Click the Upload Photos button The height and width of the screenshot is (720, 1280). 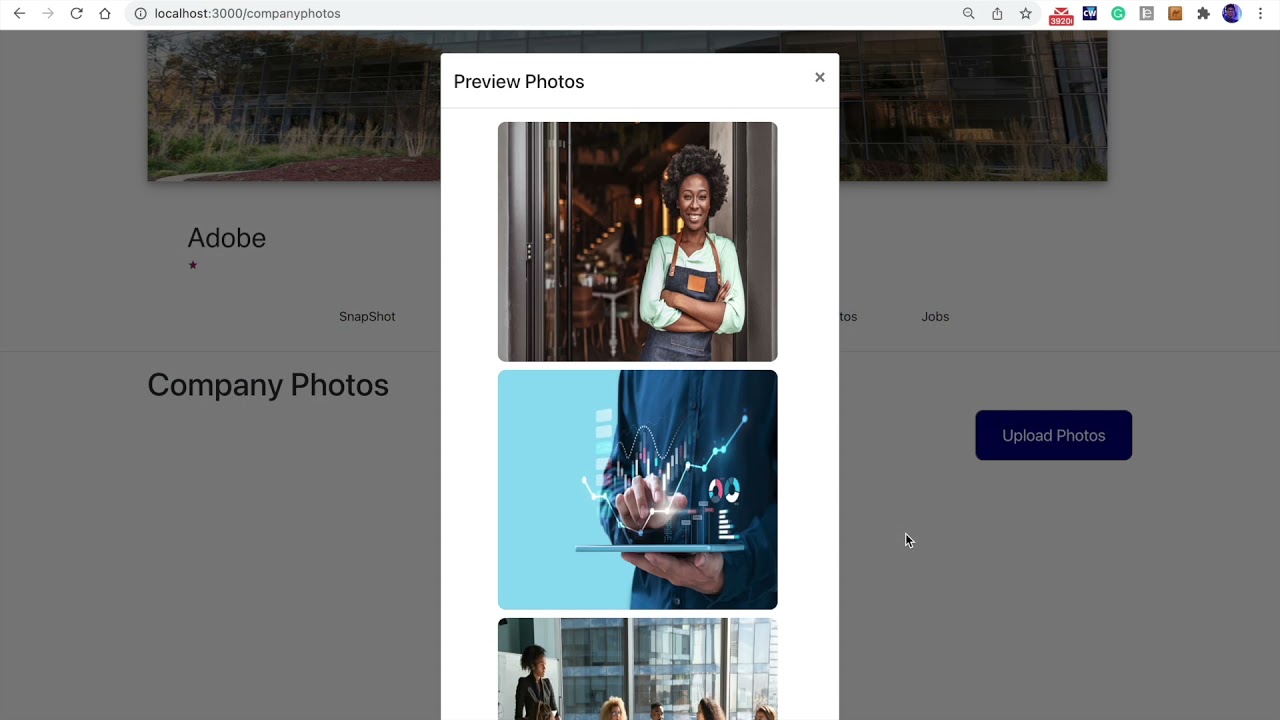click(x=1053, y=435)
